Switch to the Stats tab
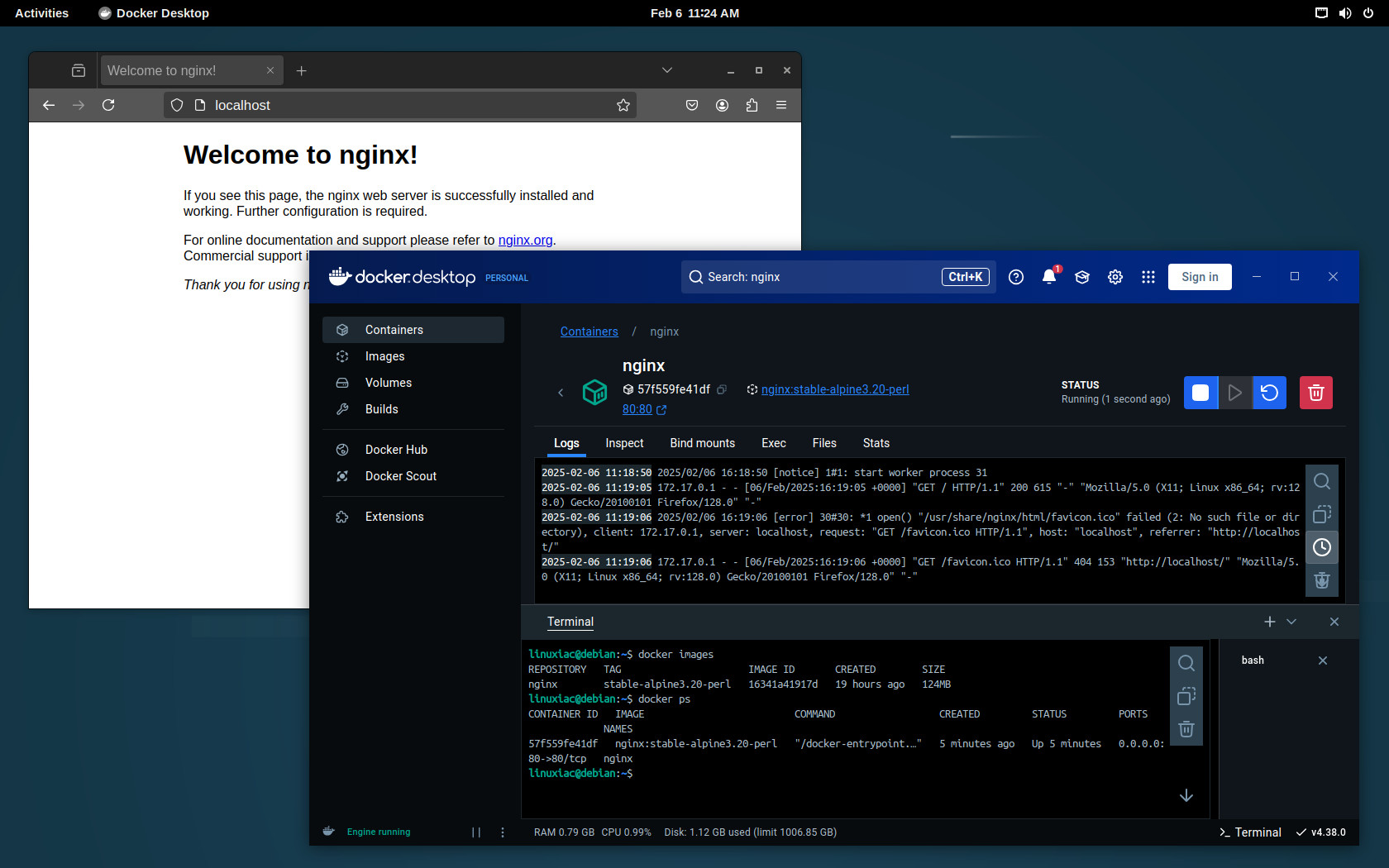 (876, 443)
